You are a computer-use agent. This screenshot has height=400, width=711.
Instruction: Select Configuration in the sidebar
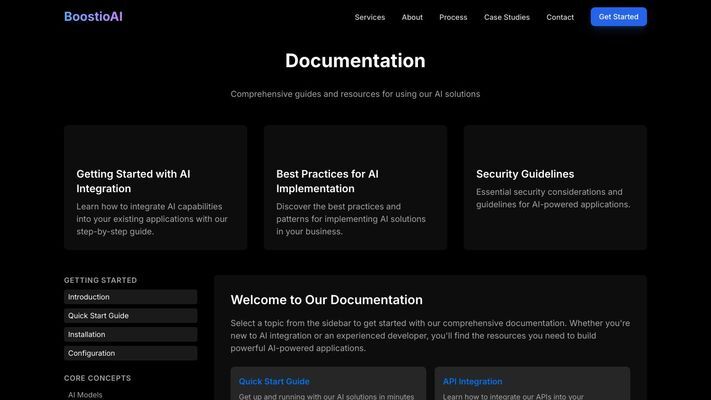[x=131, y=353]
